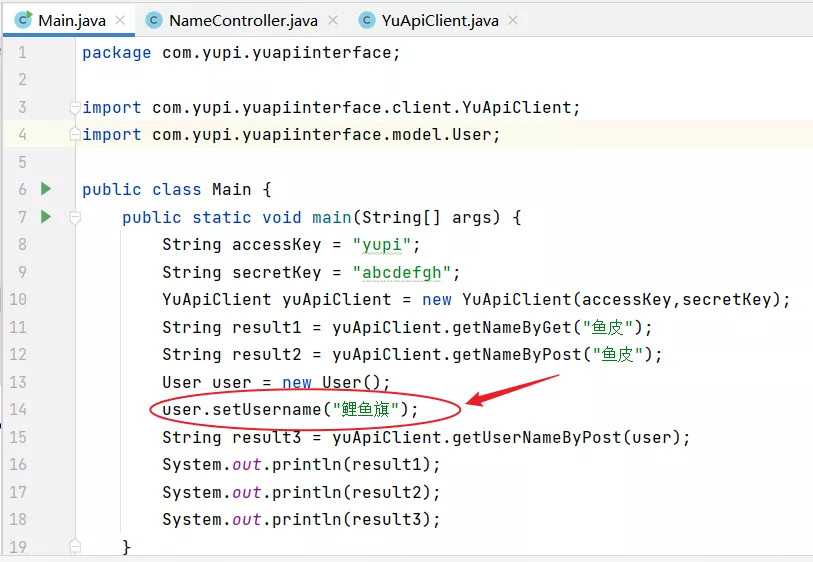Click the import fold end marker on line 4
This screenshot has height=562, width=813.
coord(75,135)
